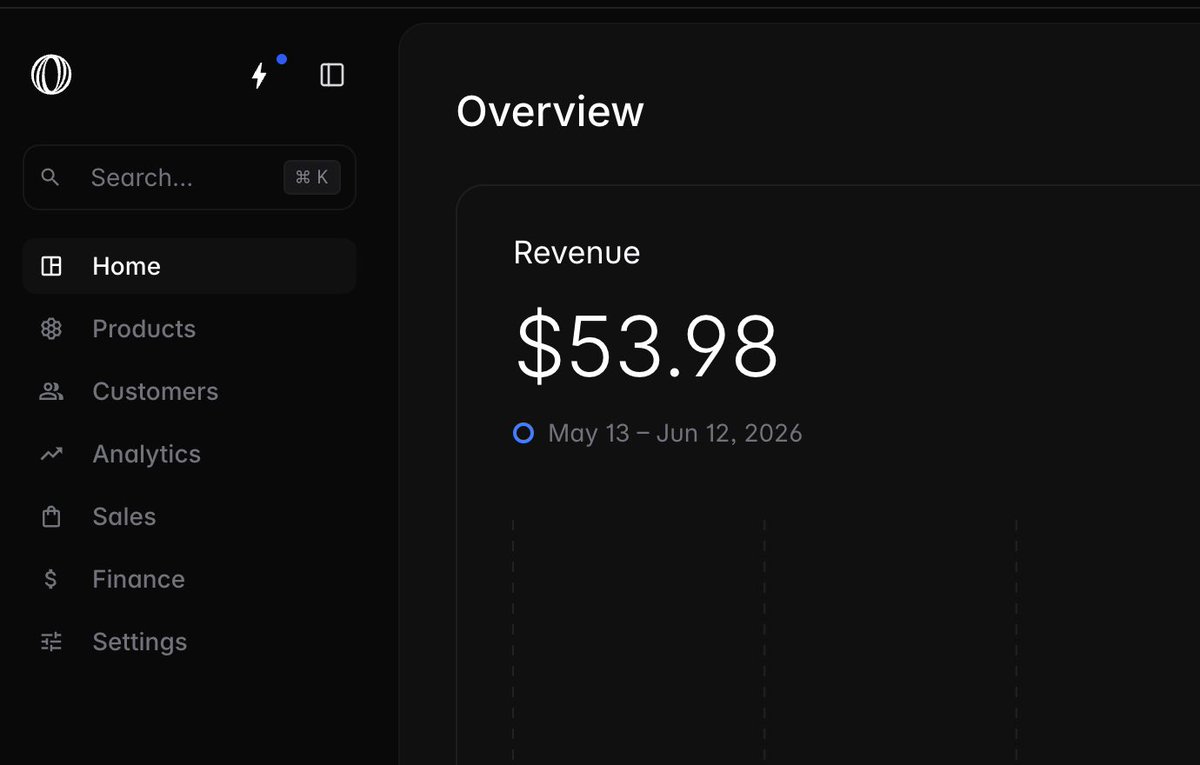Click the app logo in the sidebar
Image resolution: width=1200 pixels, height=765 pixels.
click(x=51, y=75)
